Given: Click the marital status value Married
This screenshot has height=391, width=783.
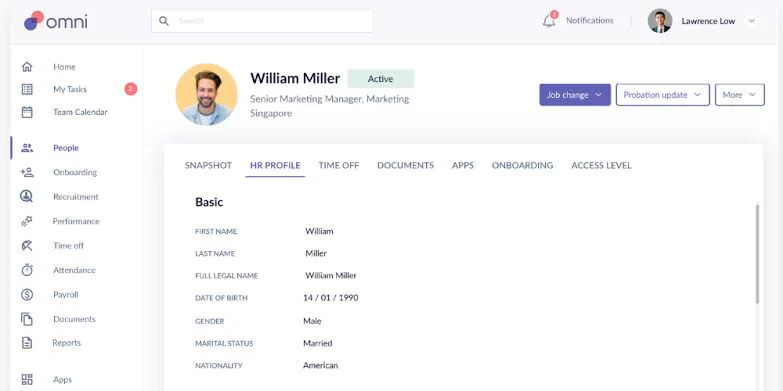Looking at the screenshot, I should [x=318, y=343].
